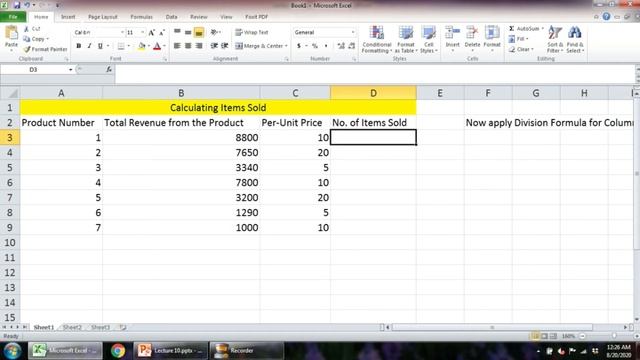Image resolution: width=640 pixels, height=360 pixels.
Task: Open Conditional Formatting menu
Action: (377, 39)
